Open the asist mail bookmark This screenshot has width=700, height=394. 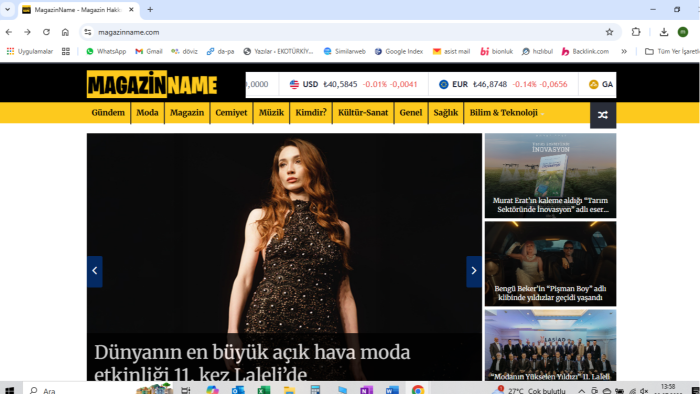click(x=451, y=51)
